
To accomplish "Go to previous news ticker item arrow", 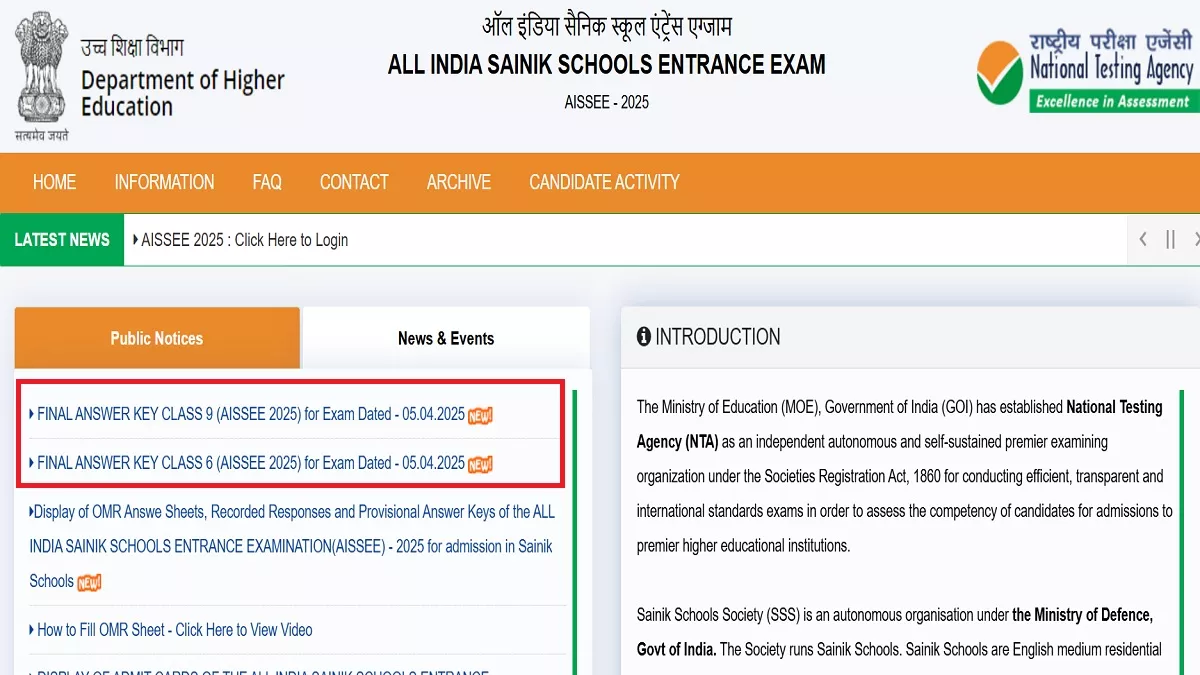I will pos(1143,240).
